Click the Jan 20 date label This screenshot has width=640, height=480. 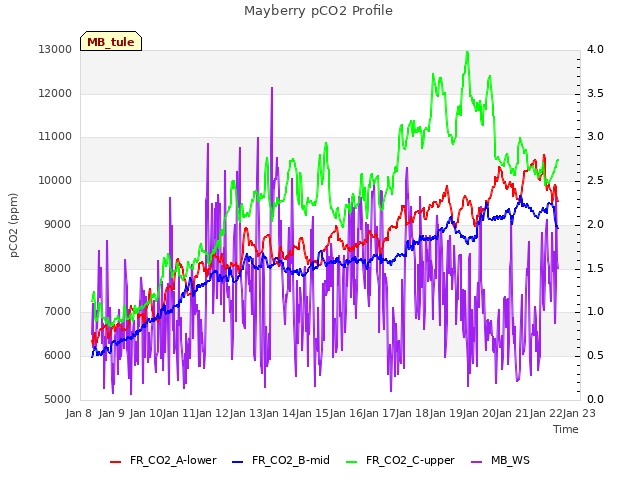click(x=479, y=413)
